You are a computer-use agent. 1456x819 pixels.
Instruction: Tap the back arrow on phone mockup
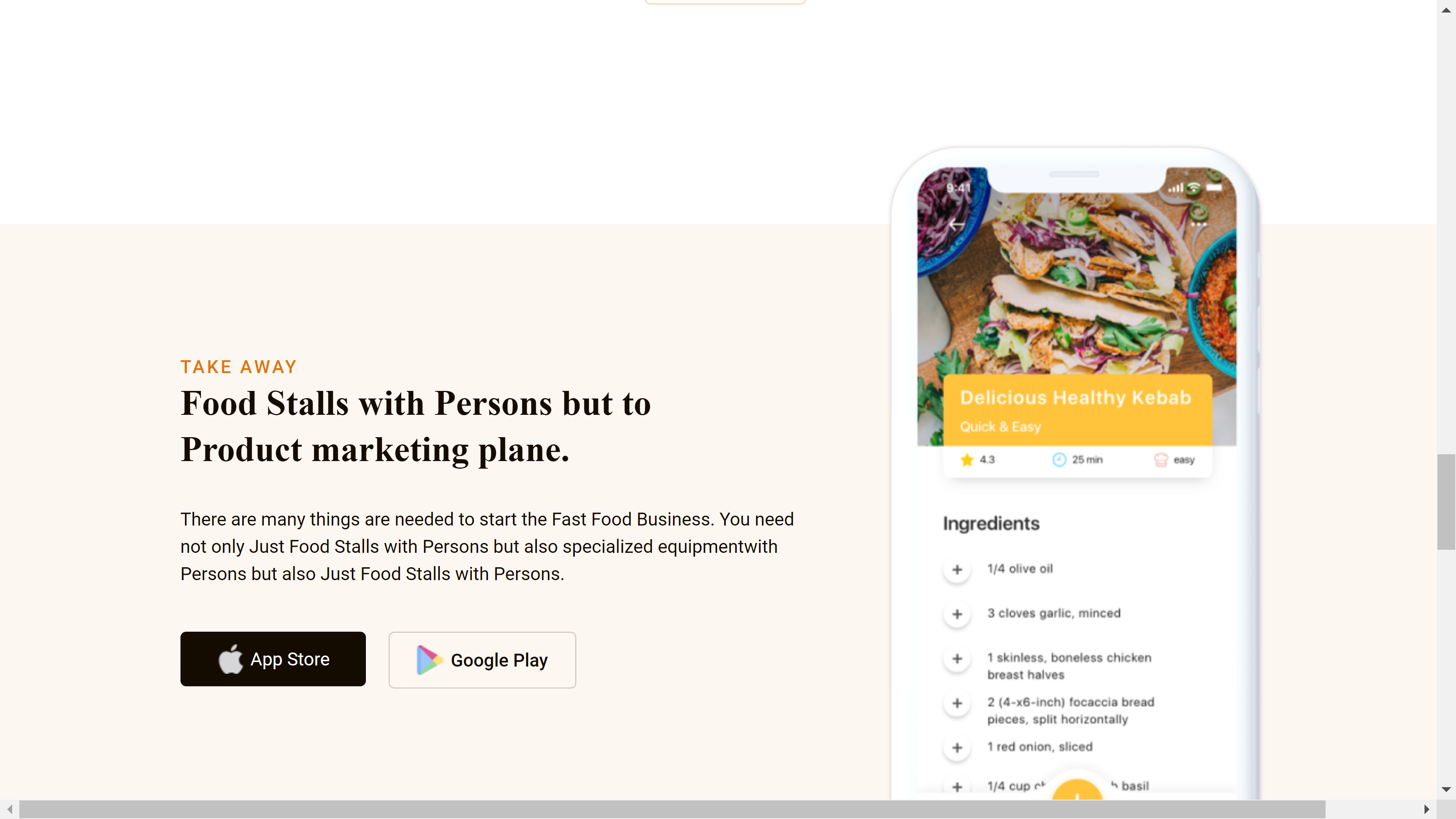click(x=957, y=224)
